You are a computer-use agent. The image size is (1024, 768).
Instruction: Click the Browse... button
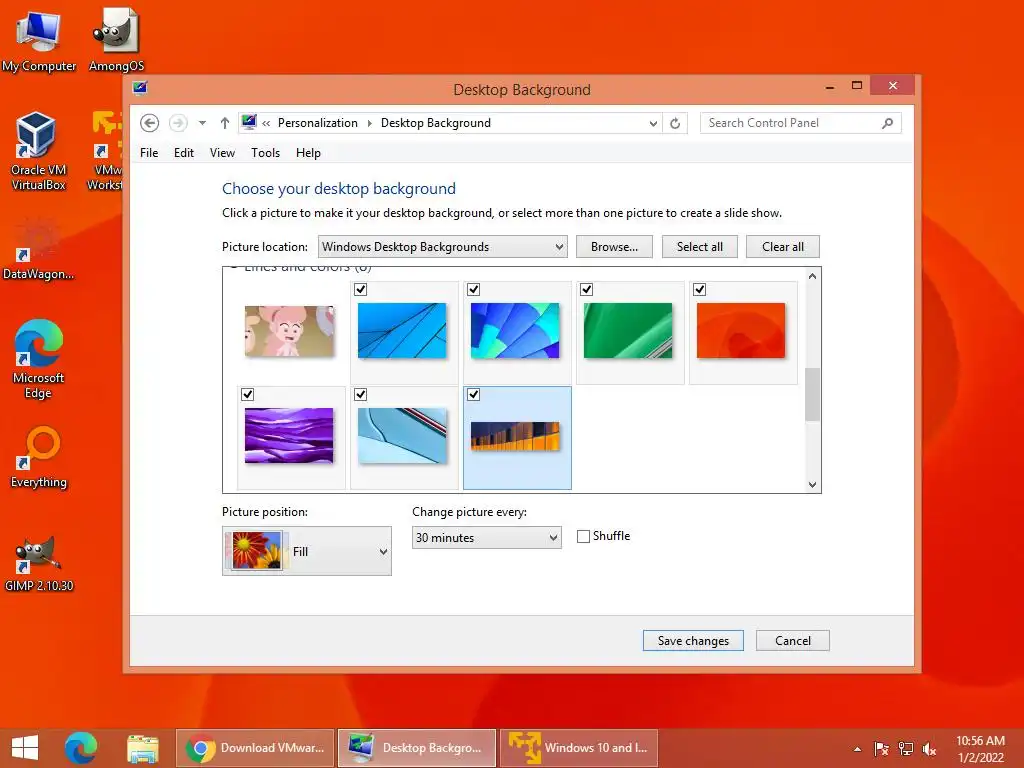[614, 247]
